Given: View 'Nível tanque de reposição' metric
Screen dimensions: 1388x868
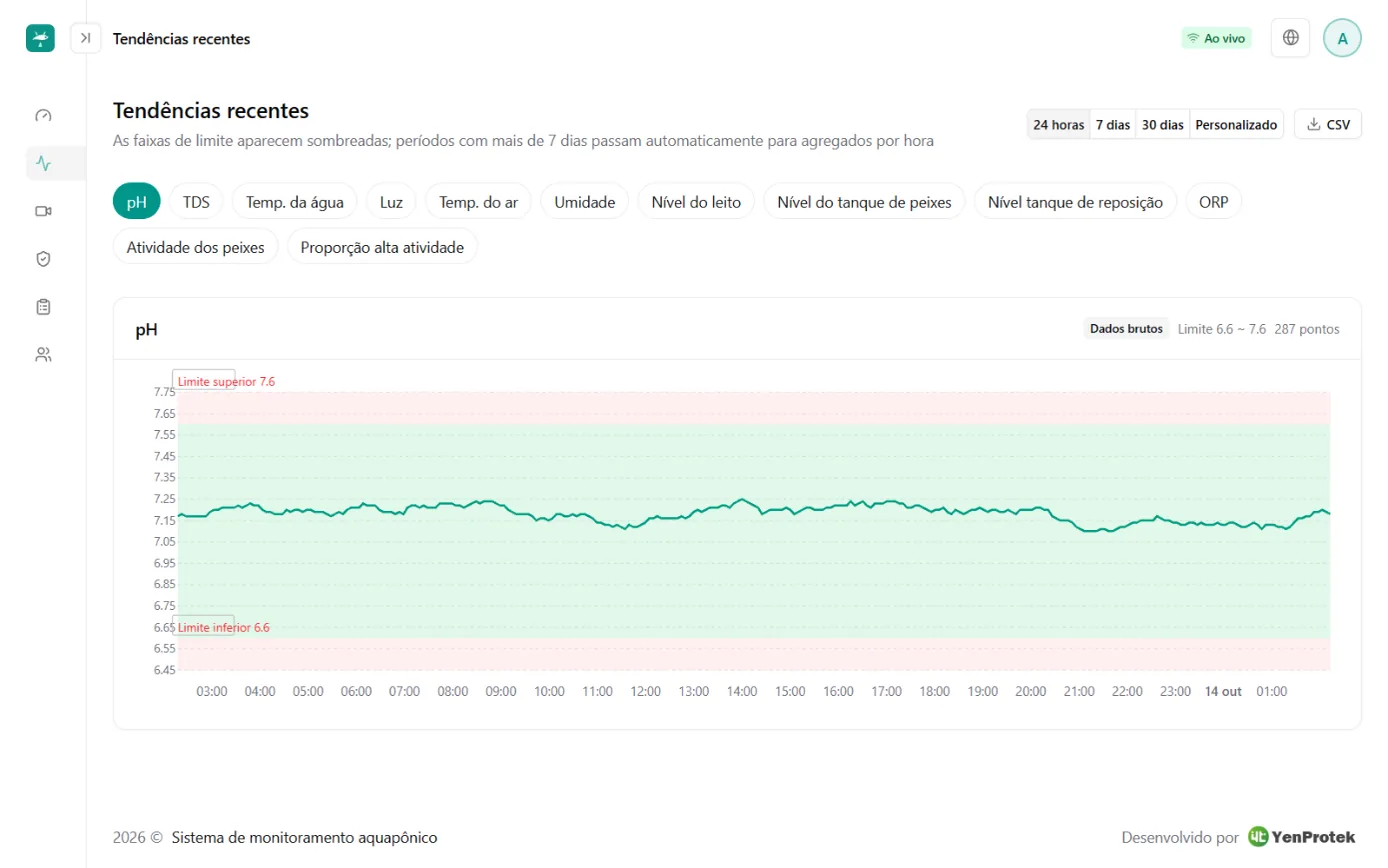Looking at the screenshot, I should click(1075, 201).
